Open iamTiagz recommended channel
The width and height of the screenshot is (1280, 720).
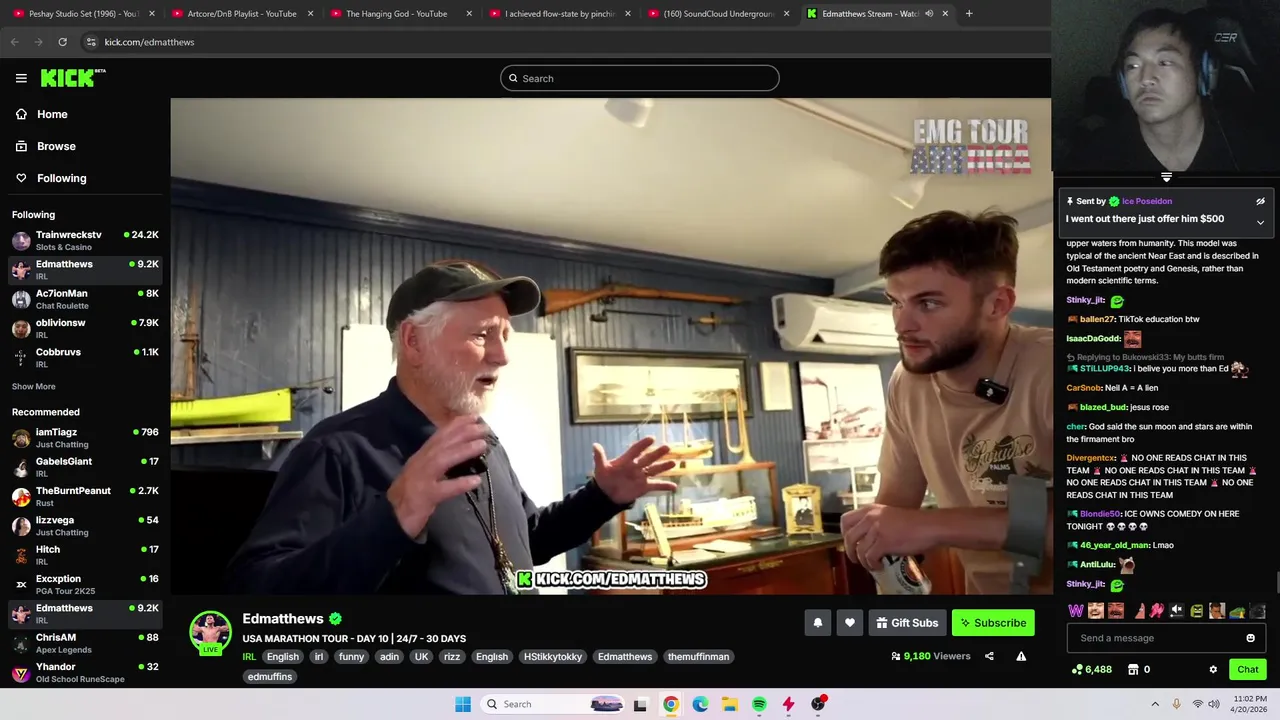coord(85,437)
